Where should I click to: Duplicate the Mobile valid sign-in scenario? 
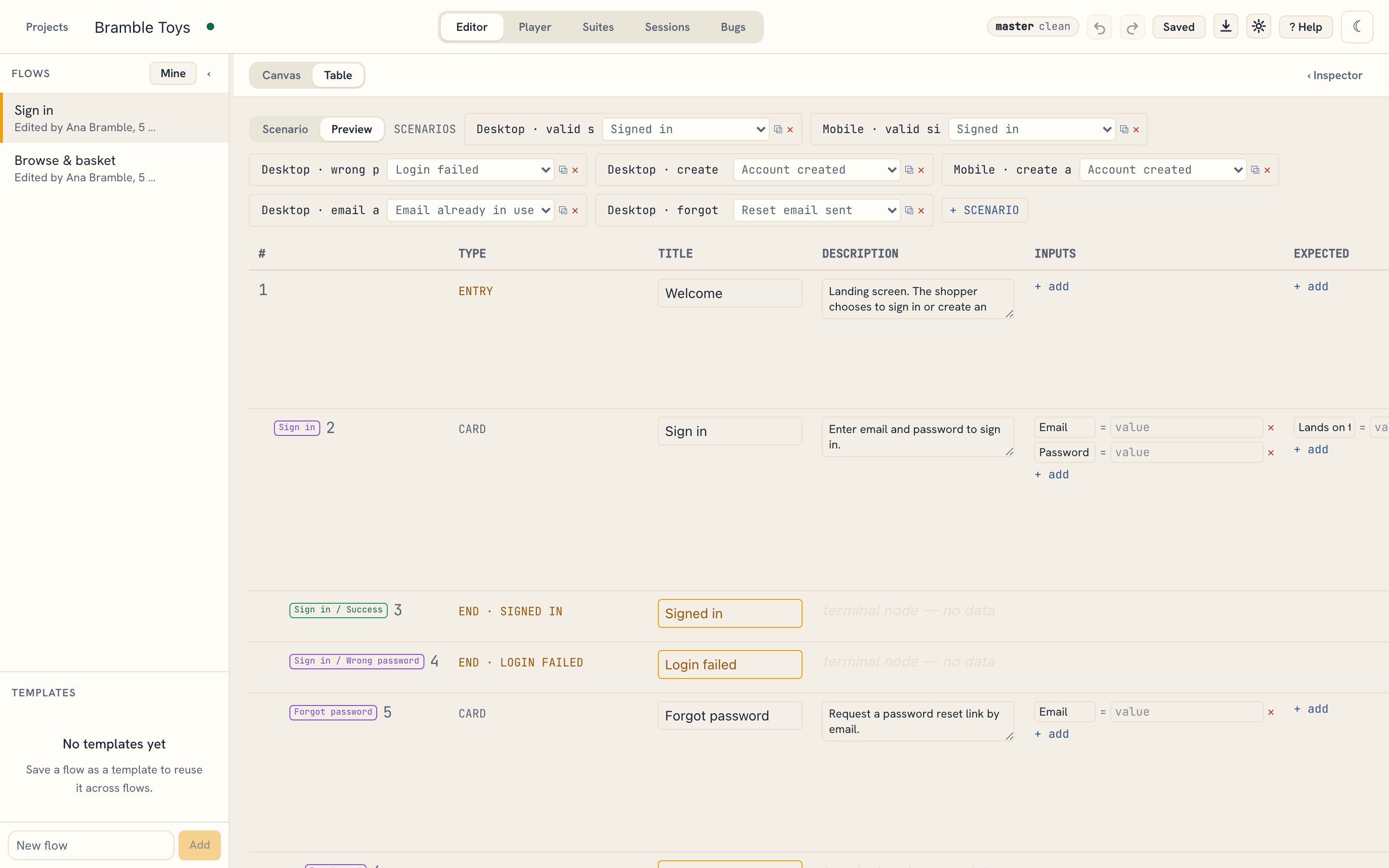[x=1124, y=130]
